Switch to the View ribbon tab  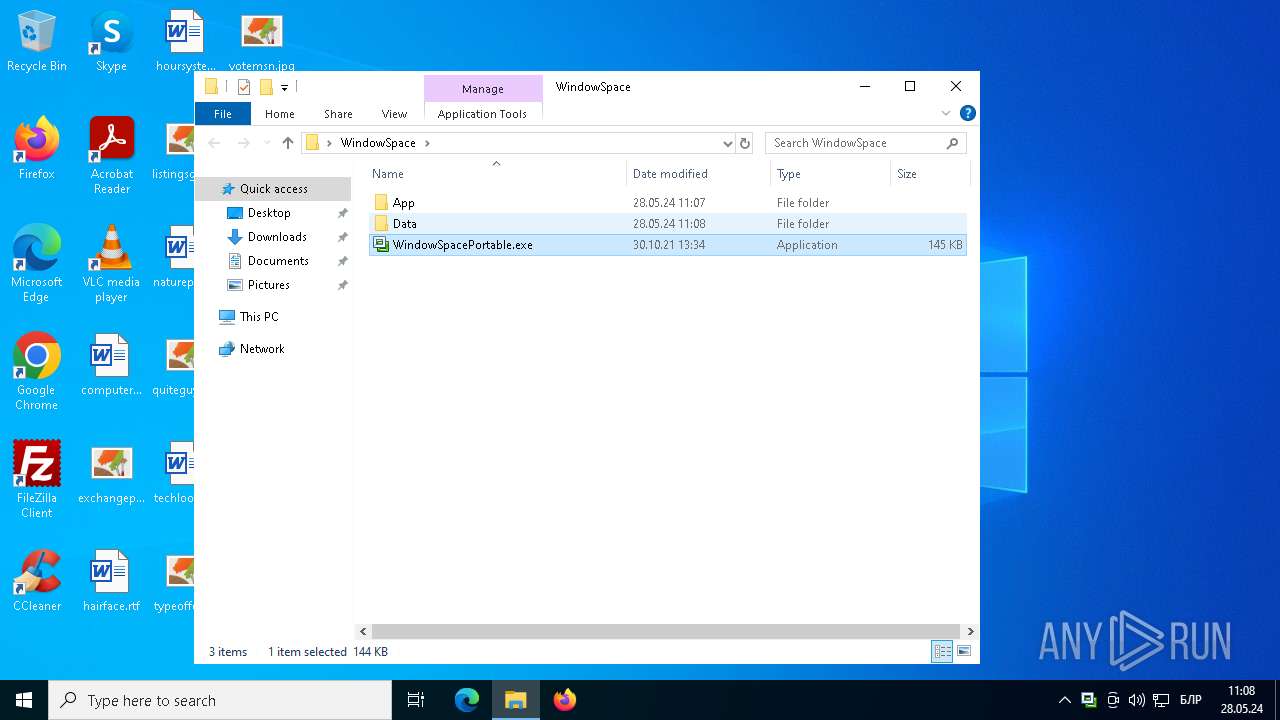pyautogui.click(x=394, y=114)
